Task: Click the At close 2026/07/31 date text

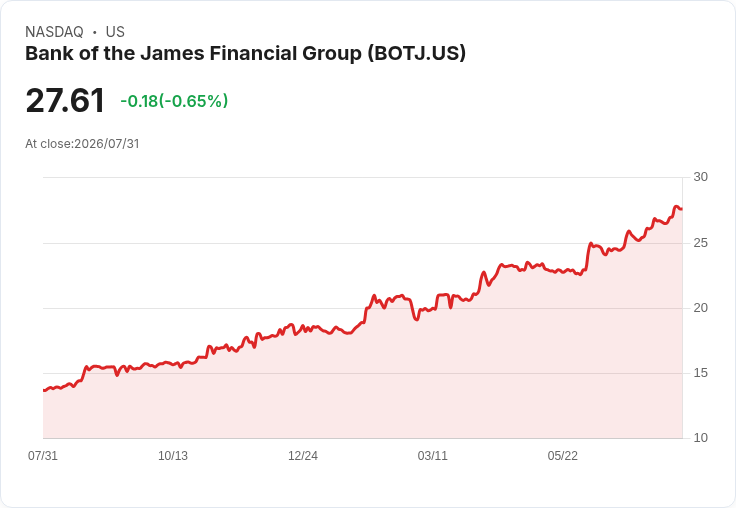Action: (x=82, y=144)
